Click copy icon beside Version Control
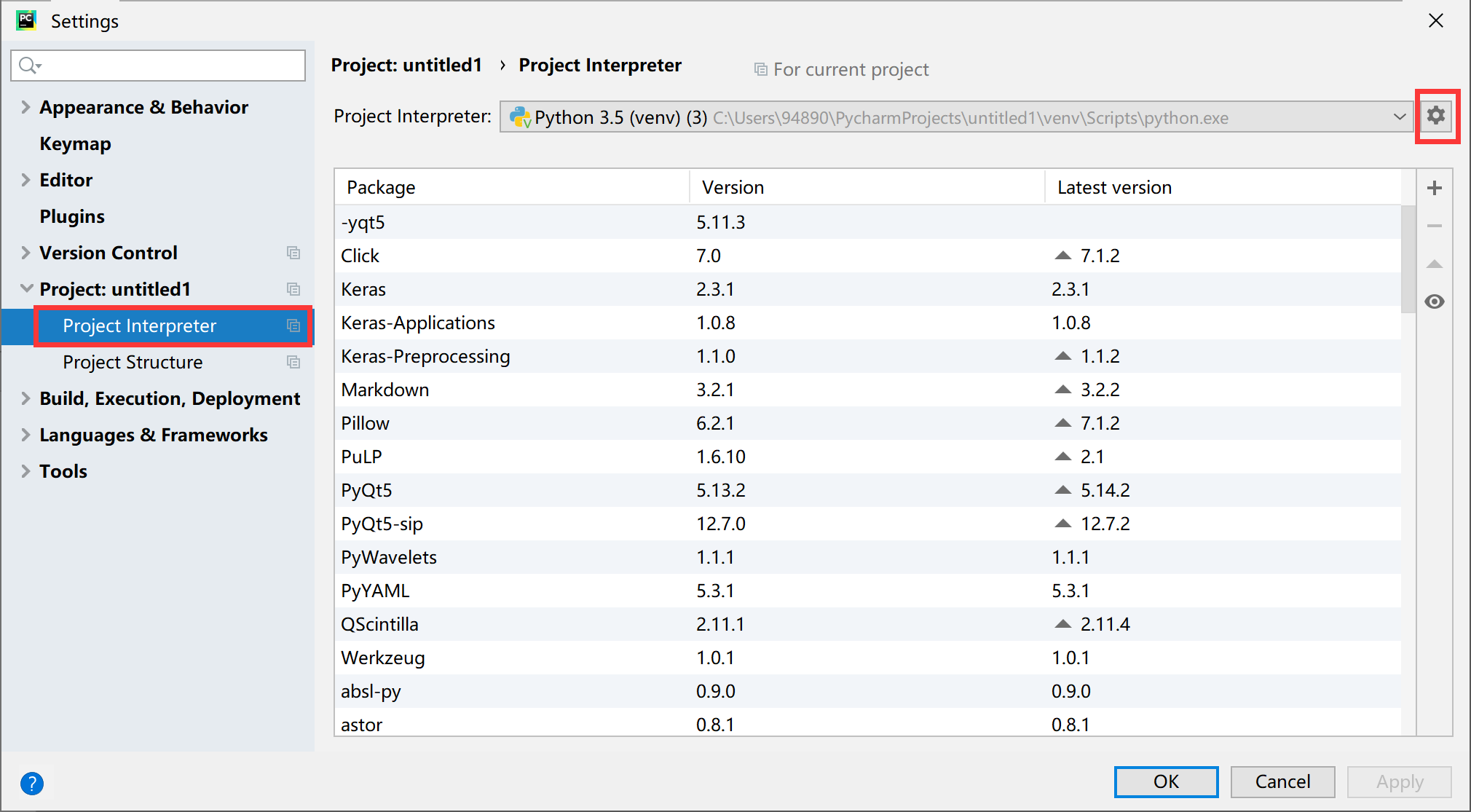Viewport: 1471px width, 812px height. (x=293, y=253)
